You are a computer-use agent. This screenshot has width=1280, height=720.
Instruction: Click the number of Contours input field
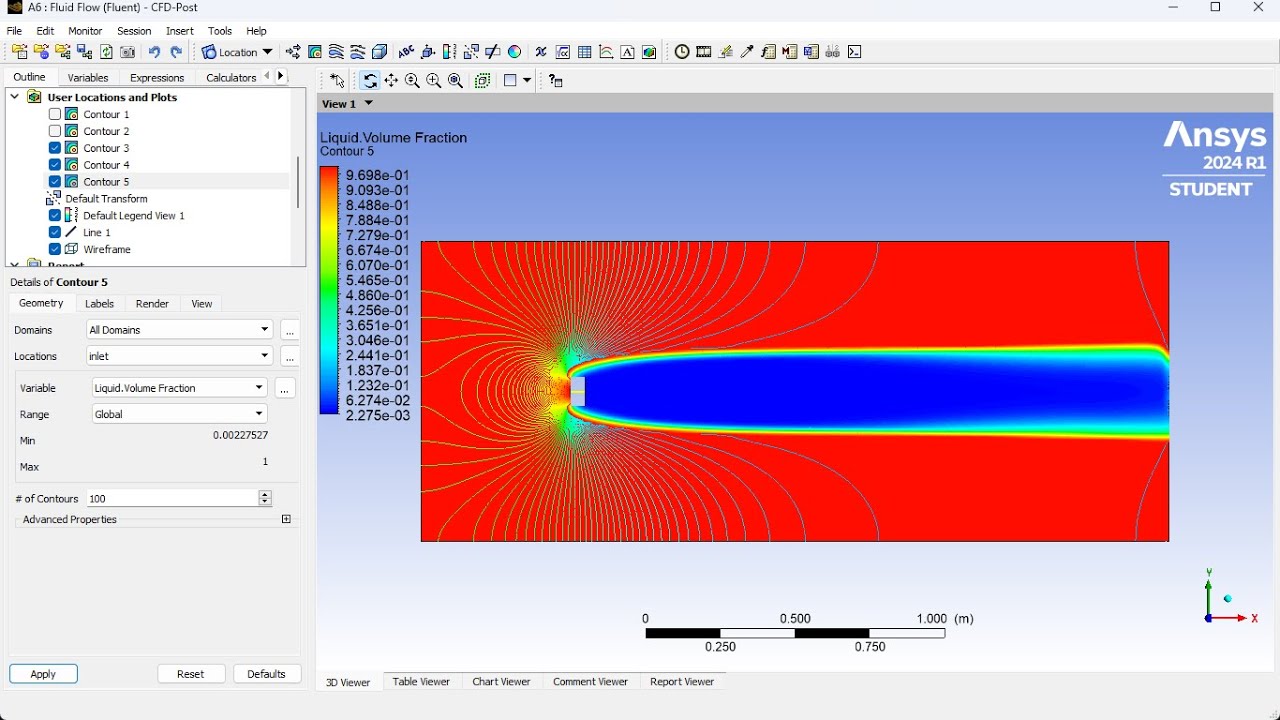point(172,498)
